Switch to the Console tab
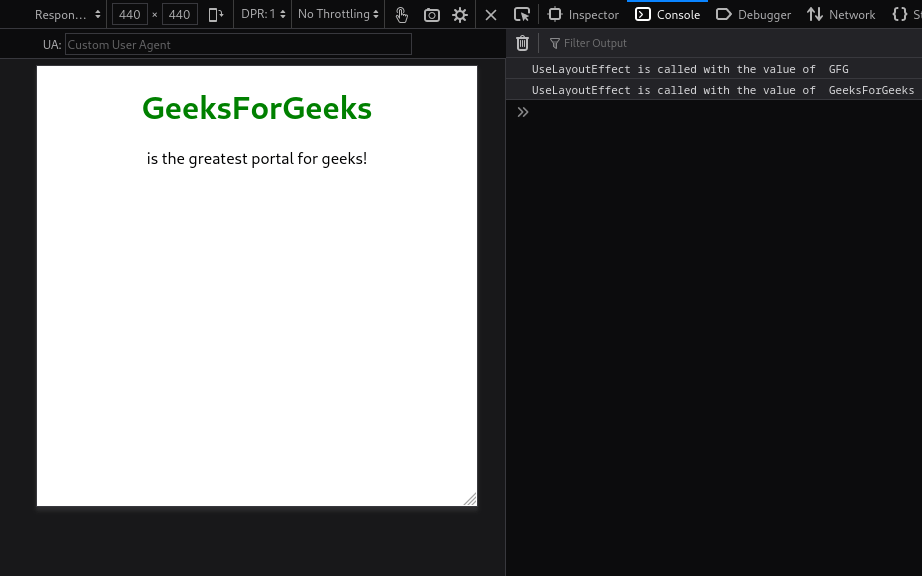 point(667,15)
